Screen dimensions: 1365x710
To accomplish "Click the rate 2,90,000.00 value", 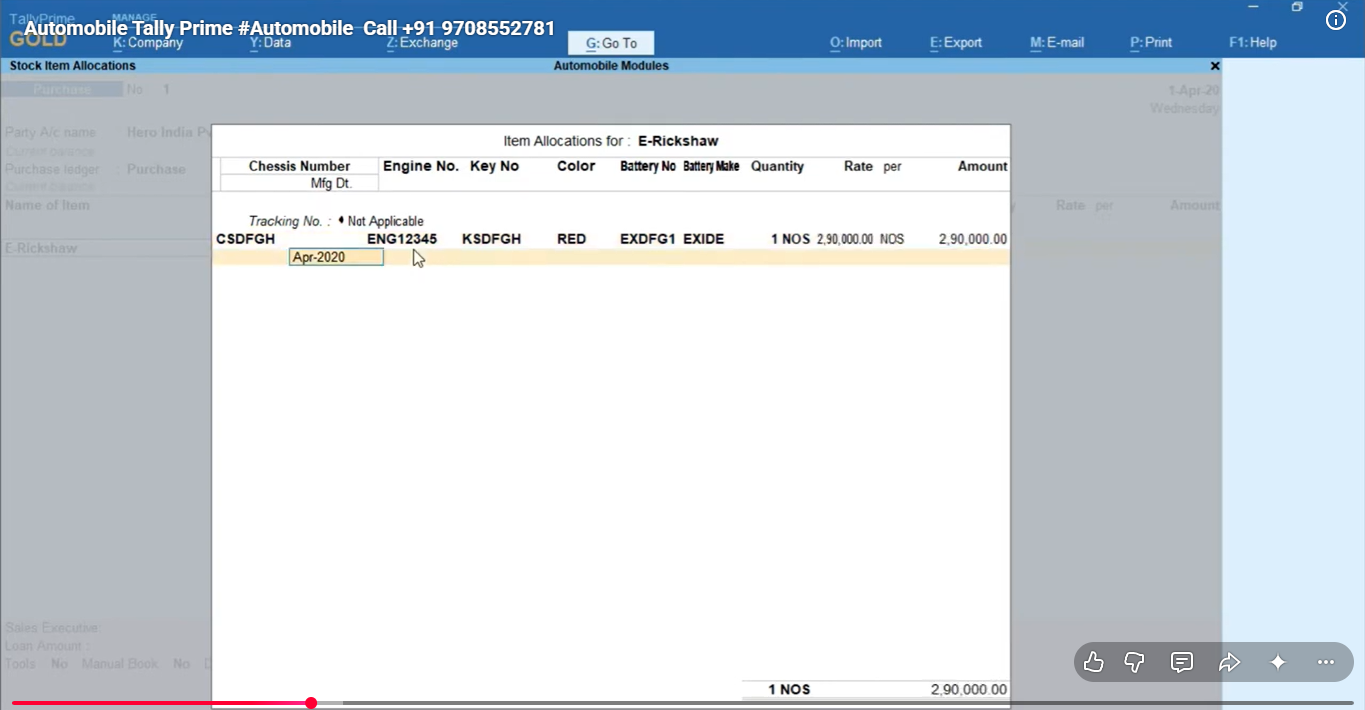I will point(845,239).
